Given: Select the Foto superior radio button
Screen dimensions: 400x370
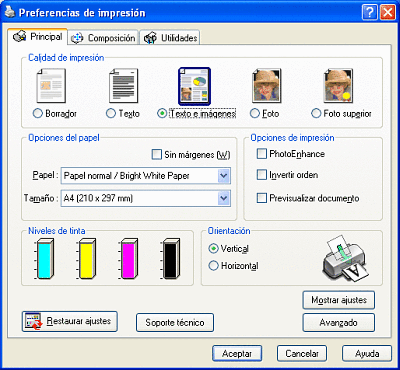Looking at the screenshot, I should [316, 114].
